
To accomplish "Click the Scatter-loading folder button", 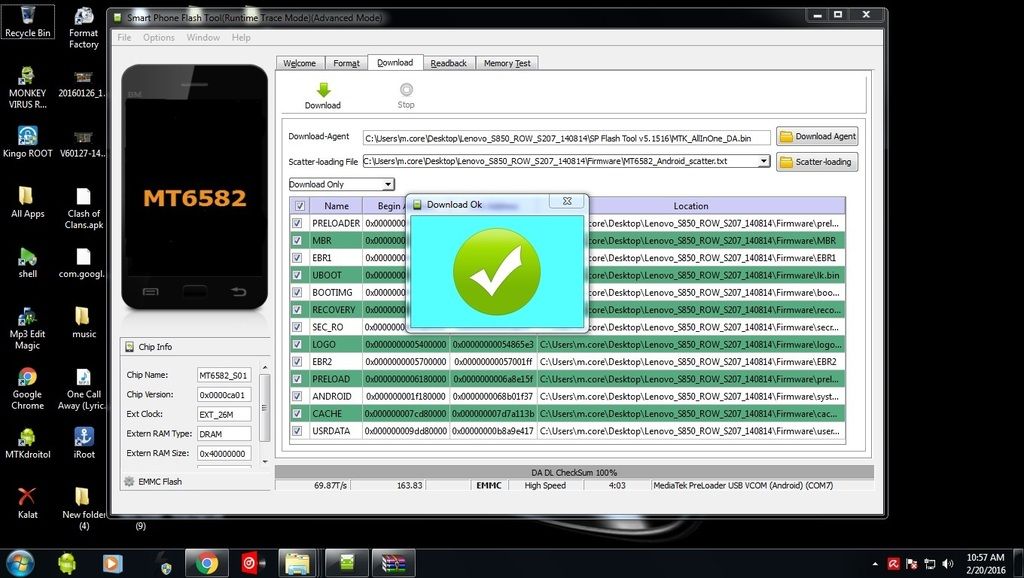I will point(817,162).
